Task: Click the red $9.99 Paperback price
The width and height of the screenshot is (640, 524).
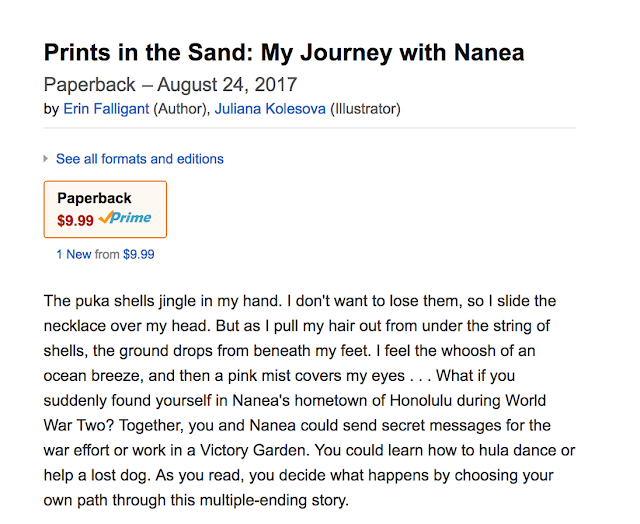Action: coord(75,218)
